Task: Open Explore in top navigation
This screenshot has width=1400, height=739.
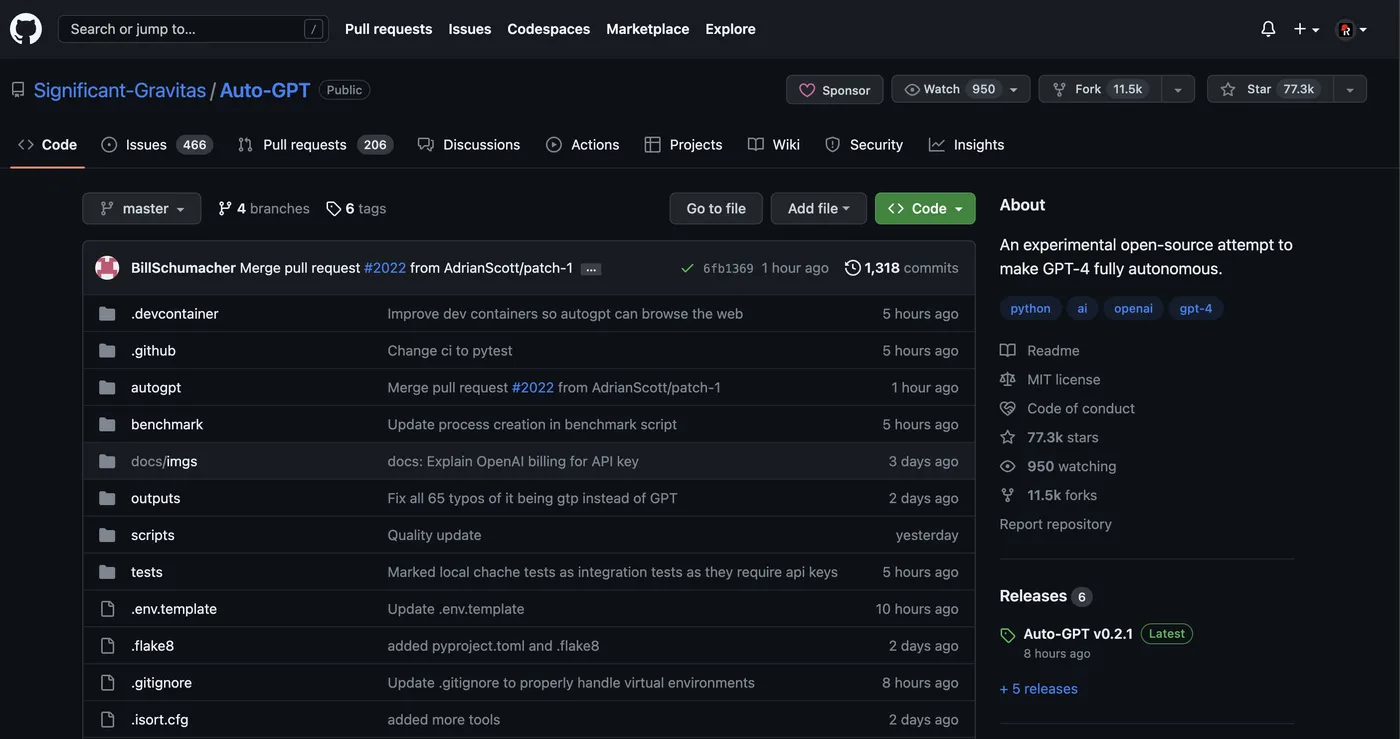Action: click(x=730, y=29)
